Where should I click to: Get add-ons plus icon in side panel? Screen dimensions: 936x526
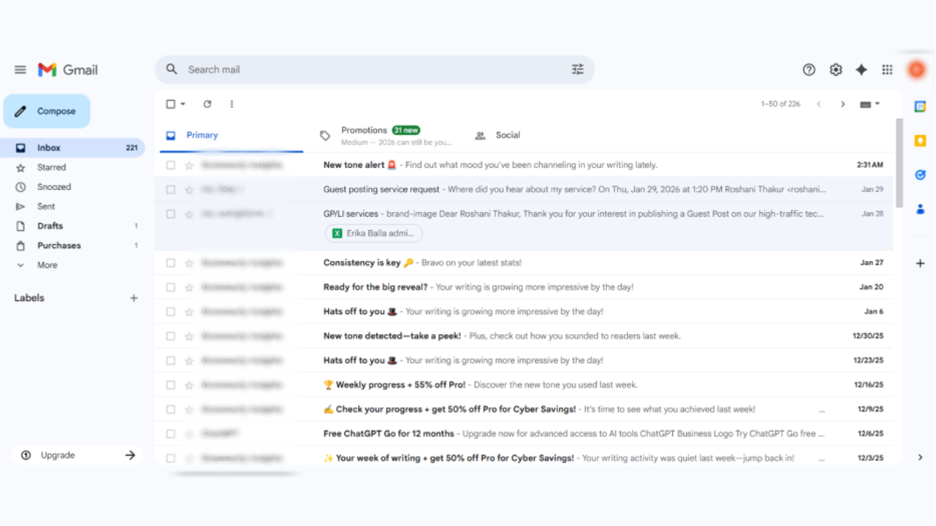[x=920, y=263]
